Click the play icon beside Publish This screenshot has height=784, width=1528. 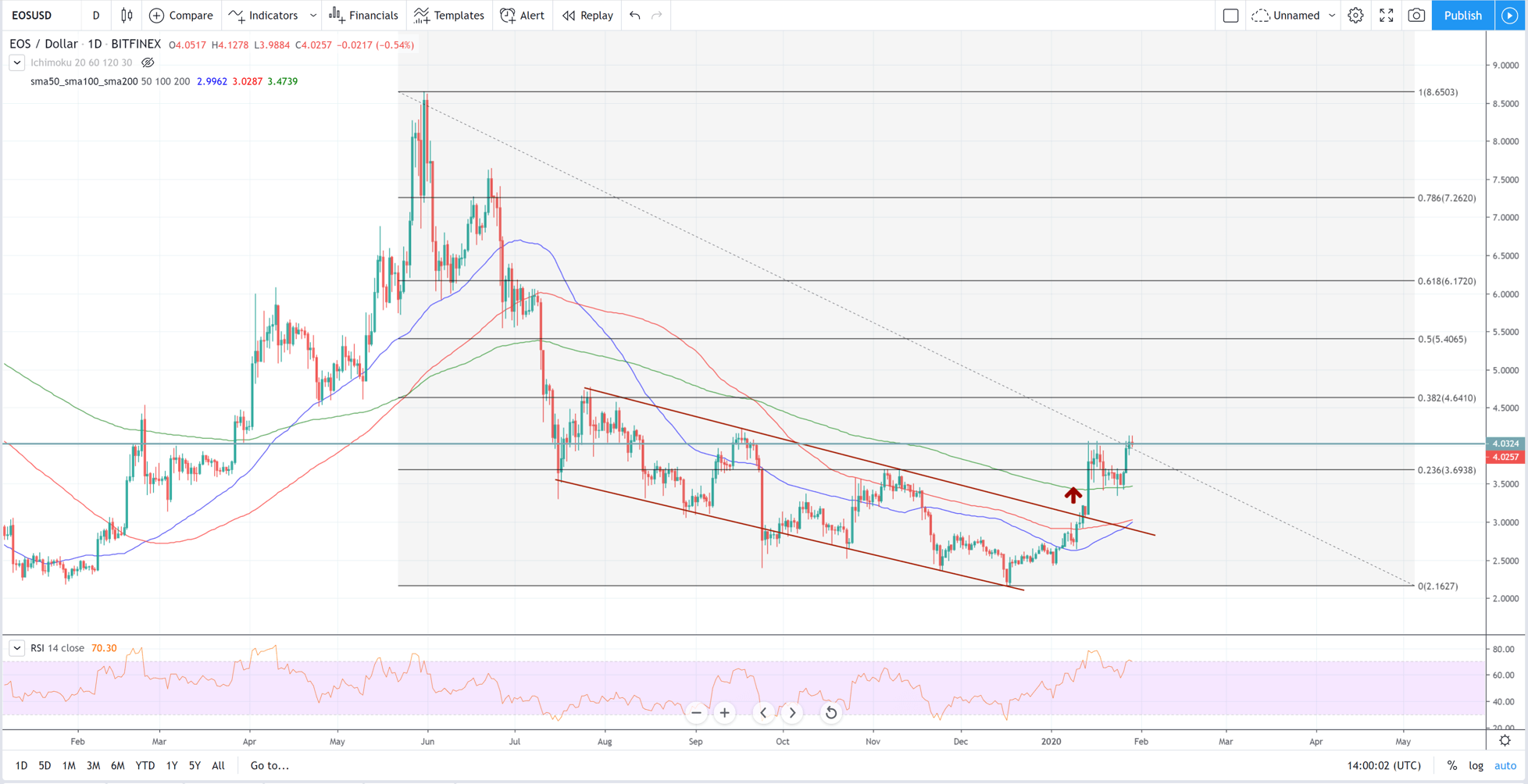click(x=1510, y=16)
